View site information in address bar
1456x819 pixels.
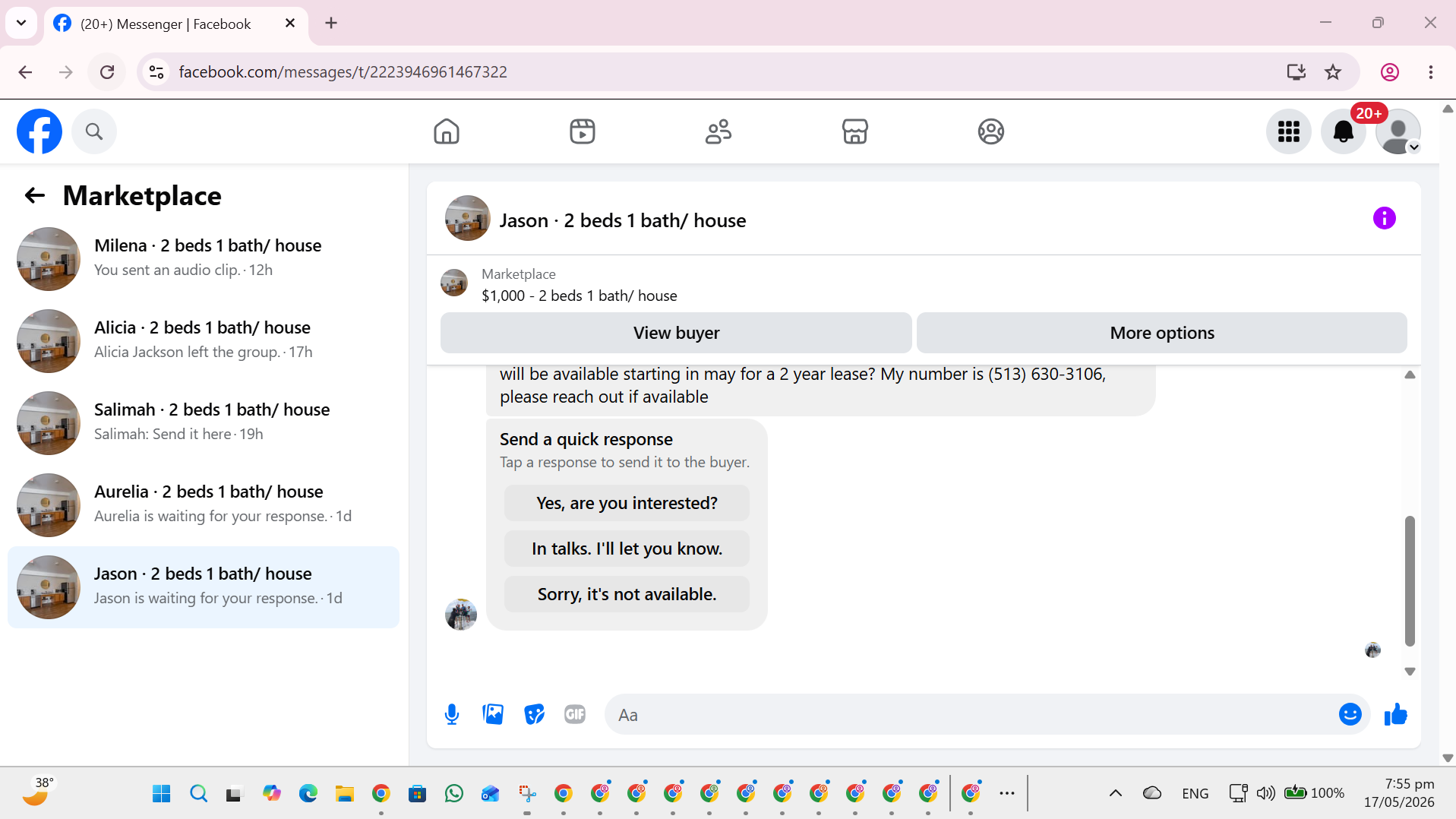(156, 72)
